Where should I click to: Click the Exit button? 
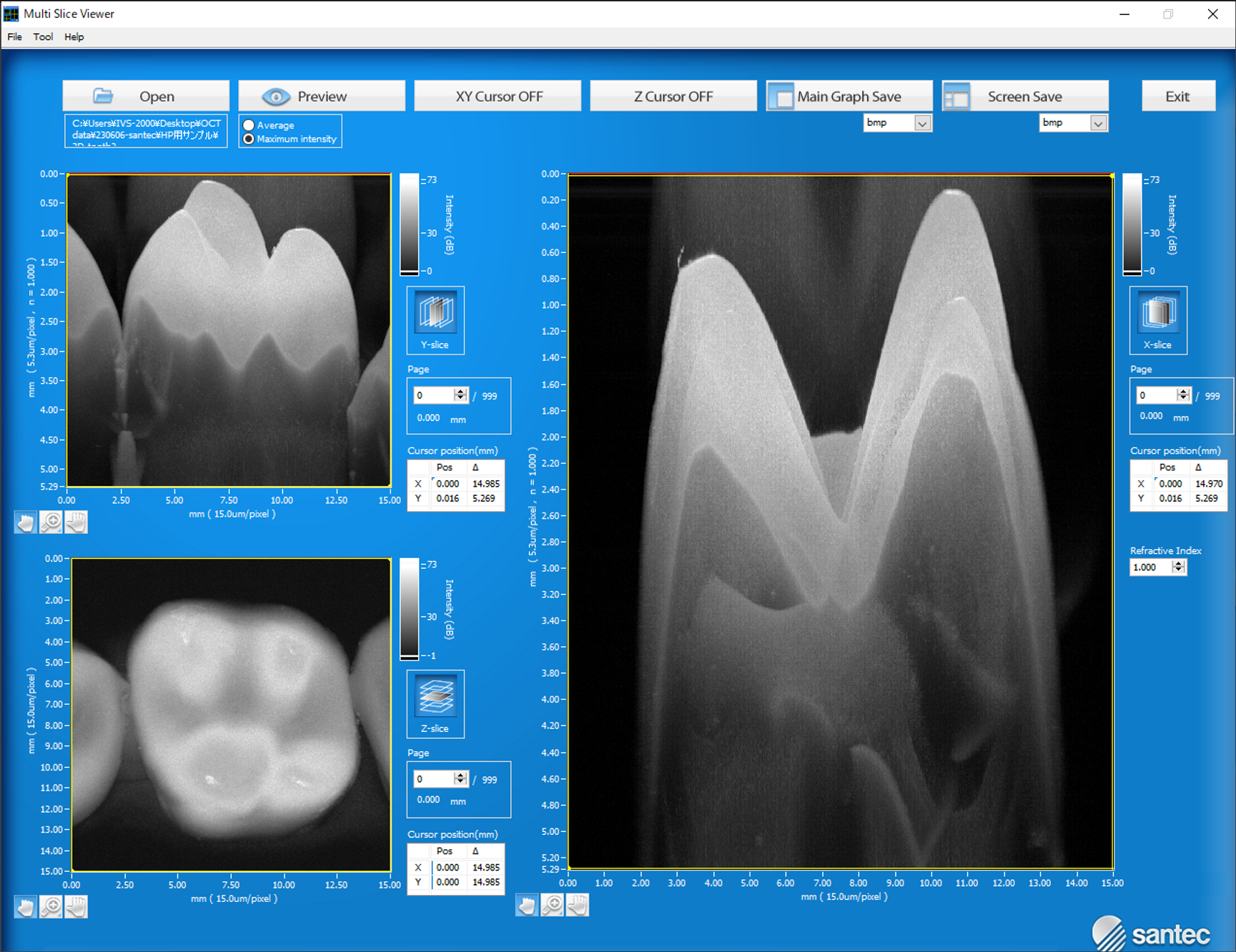pyautogui.click(x=1178, y=96)
